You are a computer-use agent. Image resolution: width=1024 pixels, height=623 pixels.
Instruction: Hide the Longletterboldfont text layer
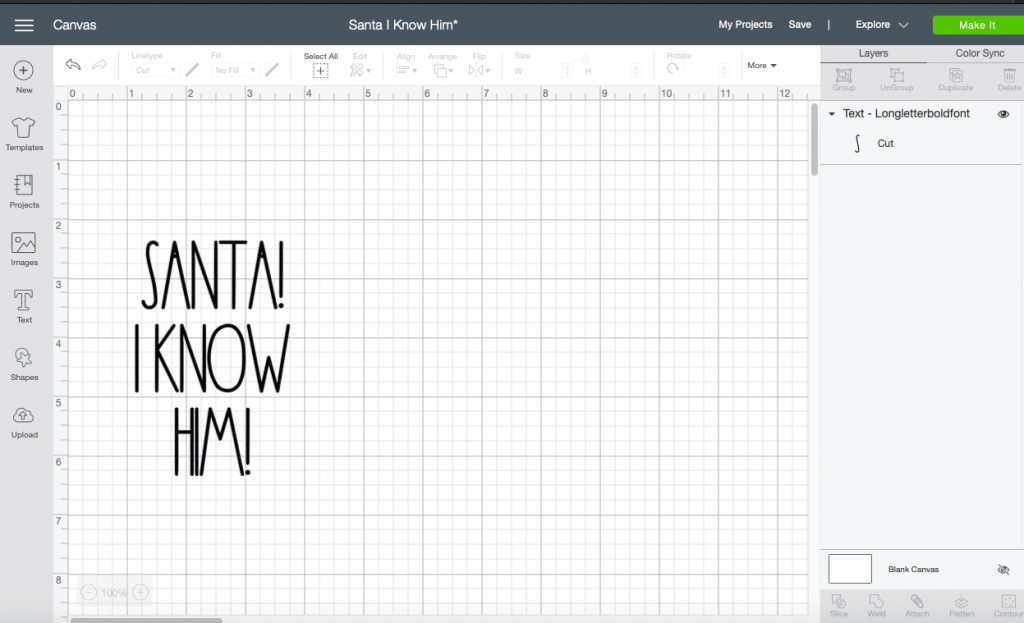[1003, 114]
